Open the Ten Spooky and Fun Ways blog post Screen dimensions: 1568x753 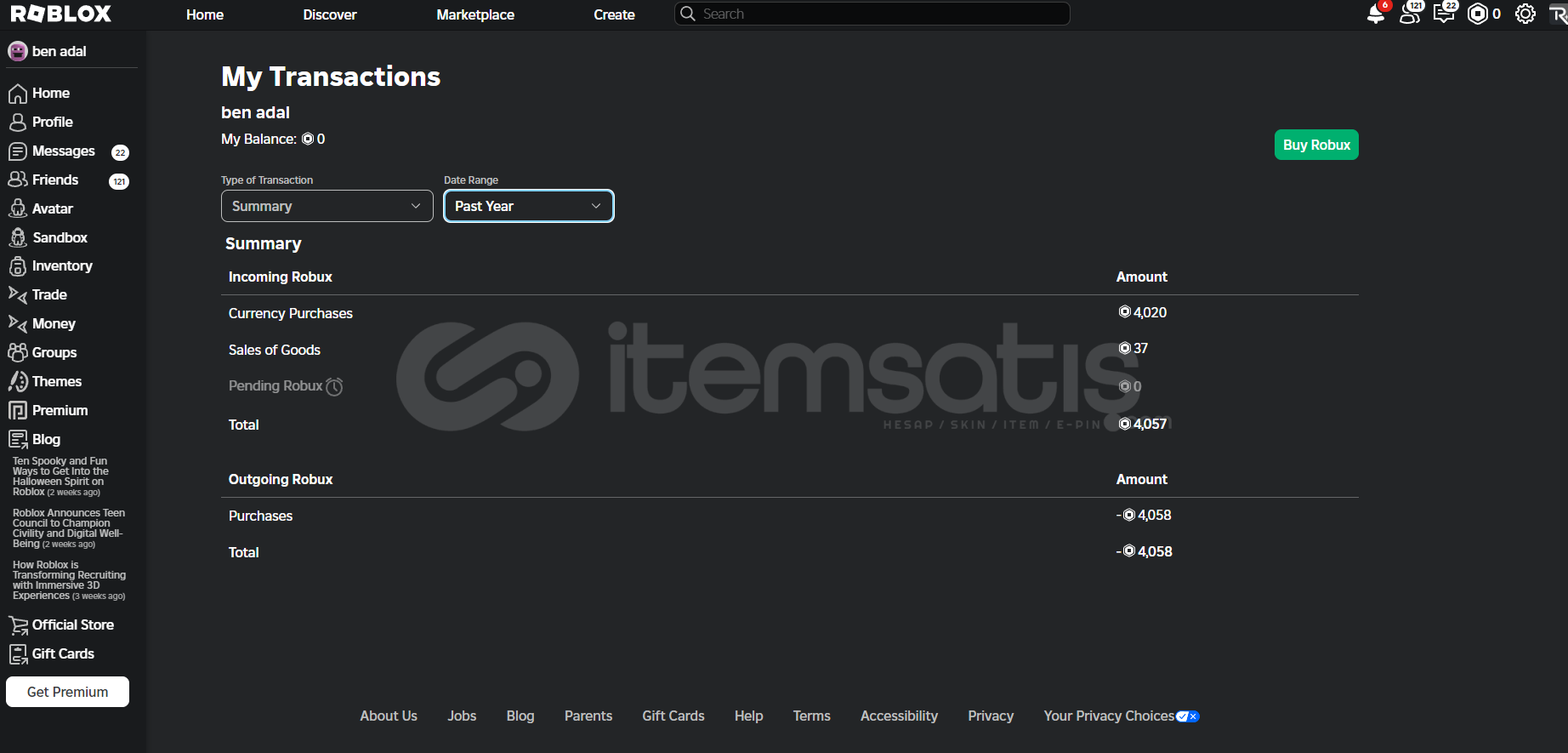coord(60,476)
